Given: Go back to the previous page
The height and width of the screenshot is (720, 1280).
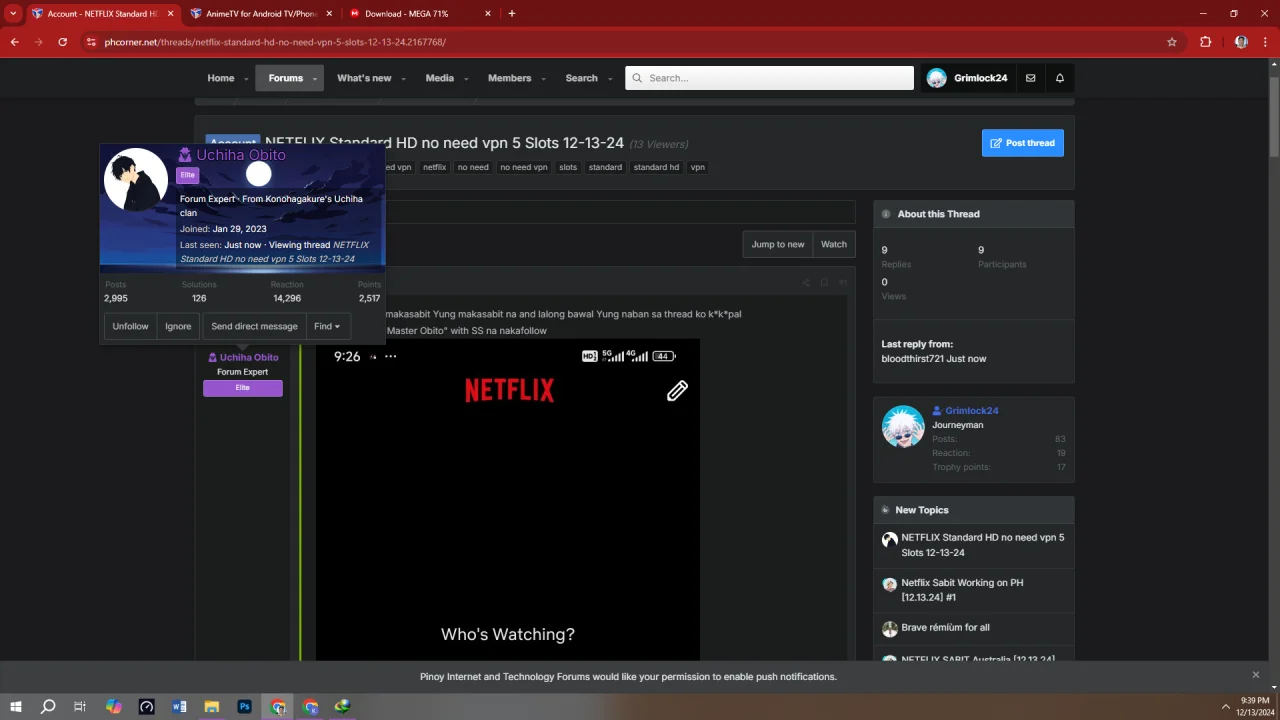Looking at the screenshot, I should click(x=14, y=42).
